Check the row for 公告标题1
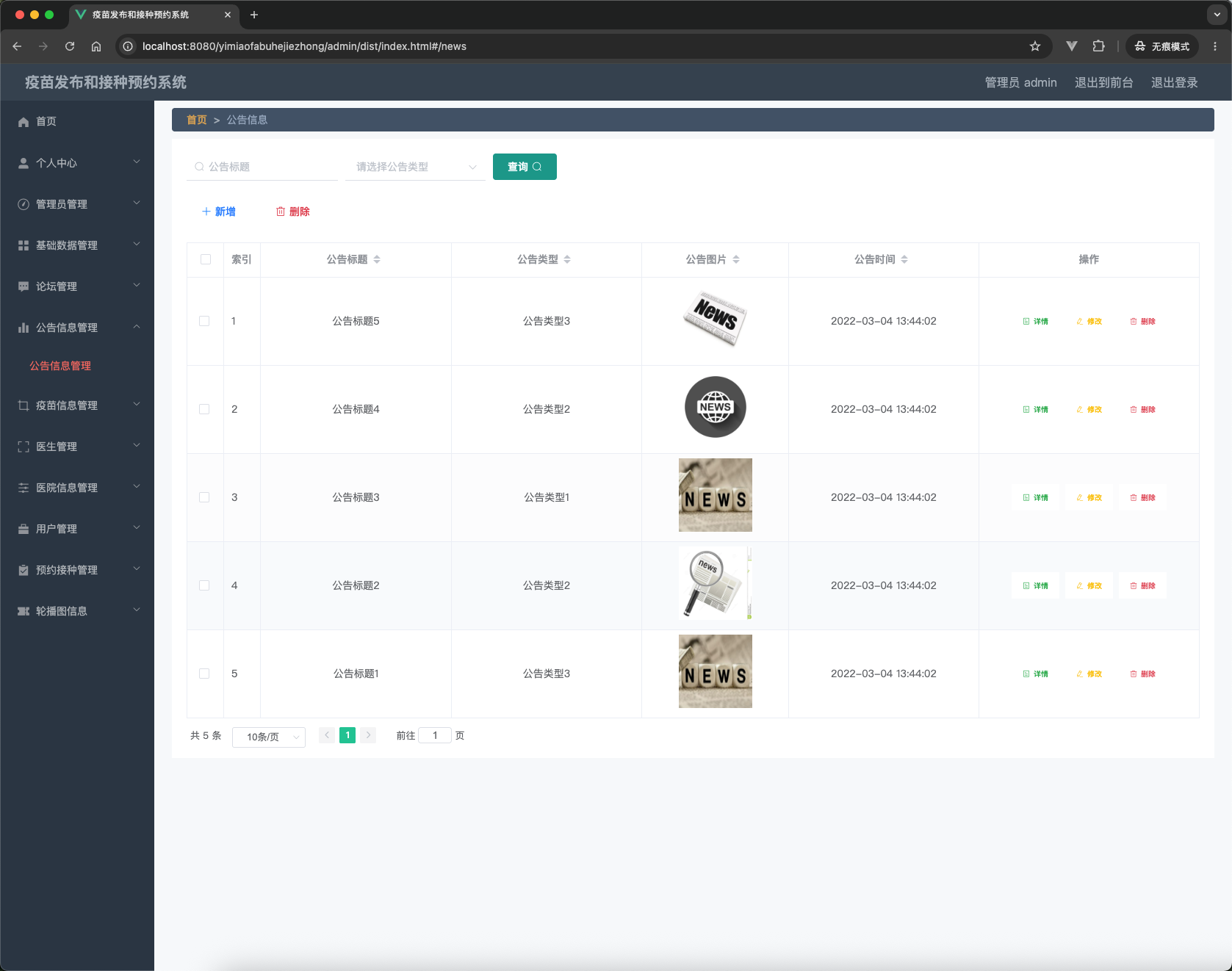Image resolution: width=1232 pixels, height=971 pixels. (x=204, y=674)
